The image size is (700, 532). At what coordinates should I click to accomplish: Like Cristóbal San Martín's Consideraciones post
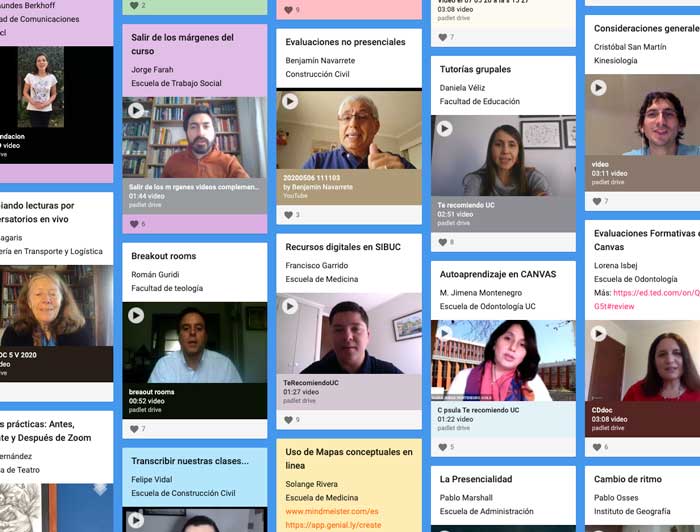click(x=598, y=201)
